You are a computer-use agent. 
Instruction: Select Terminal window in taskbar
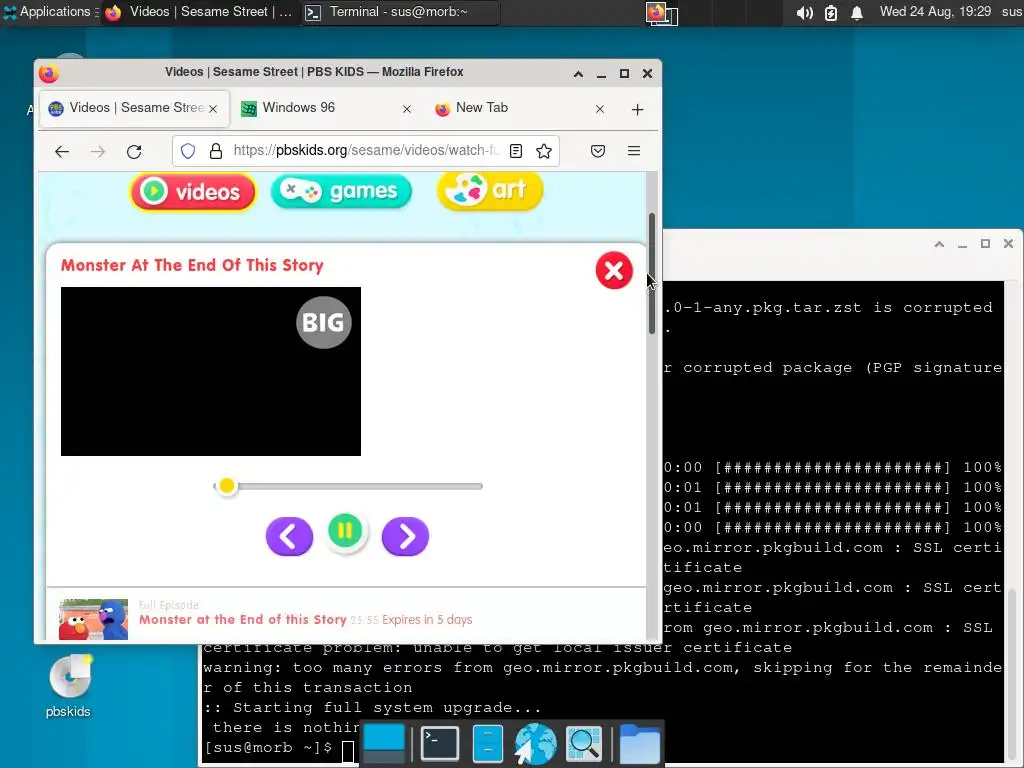pyautogui.click(x=400, y=12)
